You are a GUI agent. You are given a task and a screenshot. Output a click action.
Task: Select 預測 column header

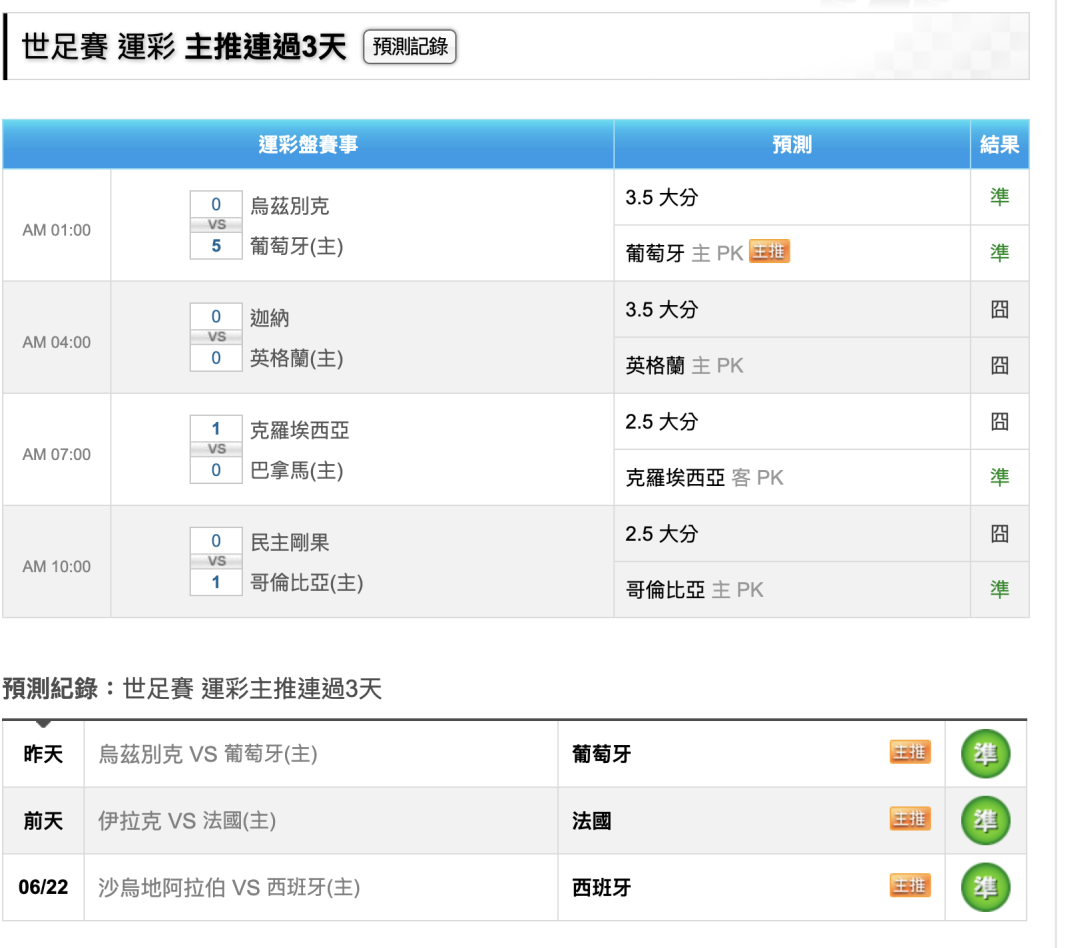coord(792,145)
